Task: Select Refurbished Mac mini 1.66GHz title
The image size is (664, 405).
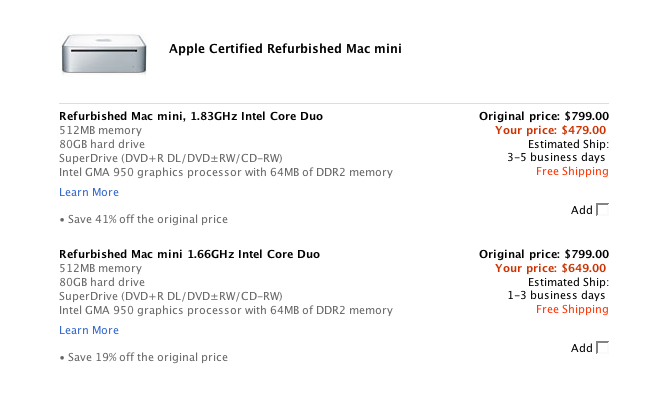Action: coord(189,254)
